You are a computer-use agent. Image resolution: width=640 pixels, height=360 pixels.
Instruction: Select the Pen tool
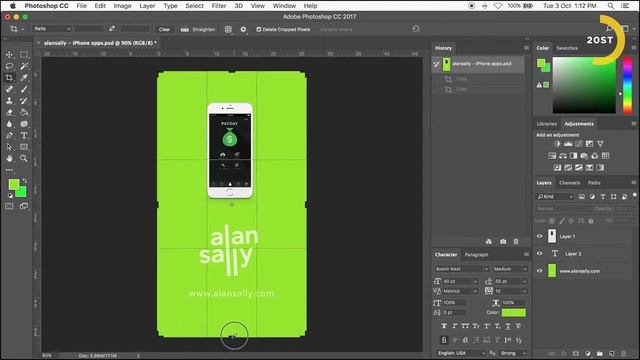click(x=9, y=136)
